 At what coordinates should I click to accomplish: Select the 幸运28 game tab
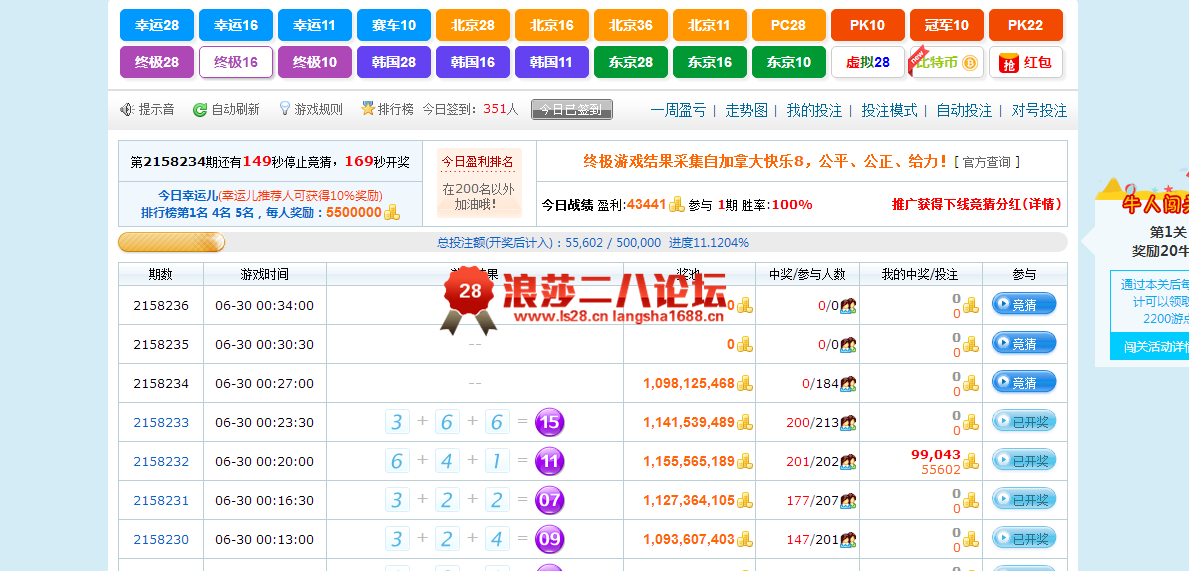(157, 25)
